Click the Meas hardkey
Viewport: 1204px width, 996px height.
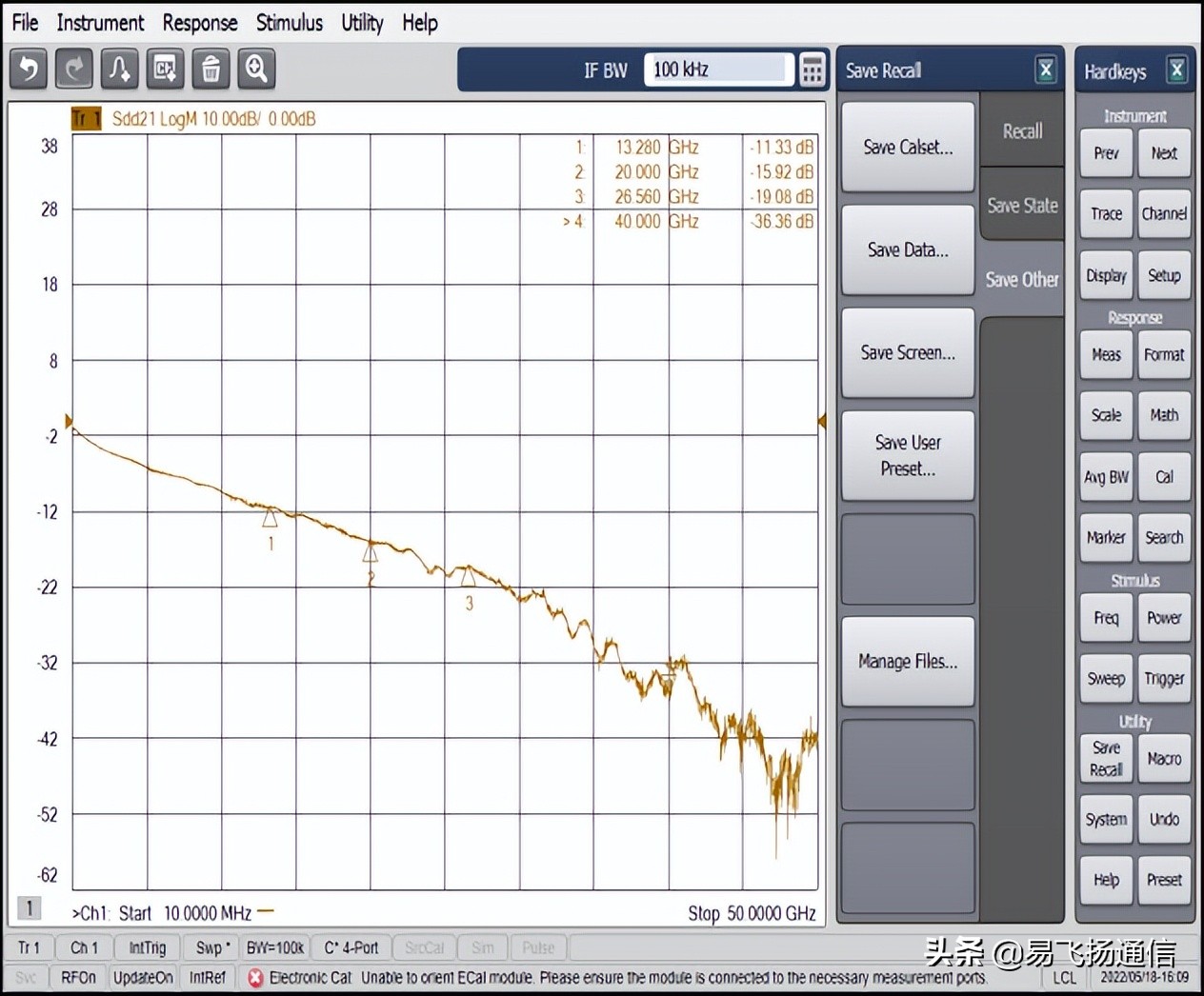[x=1106, y=354]
